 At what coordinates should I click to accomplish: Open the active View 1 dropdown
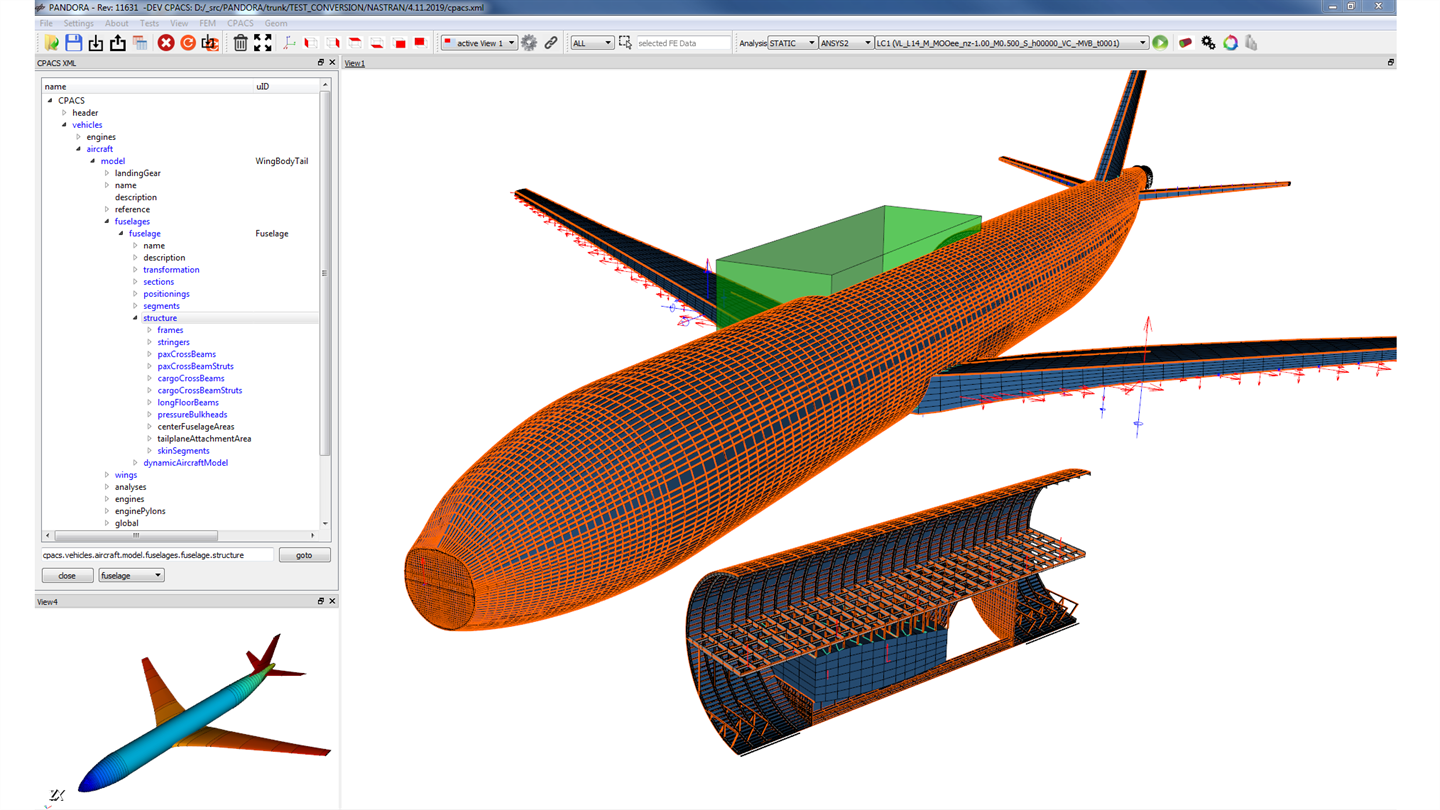479,43
